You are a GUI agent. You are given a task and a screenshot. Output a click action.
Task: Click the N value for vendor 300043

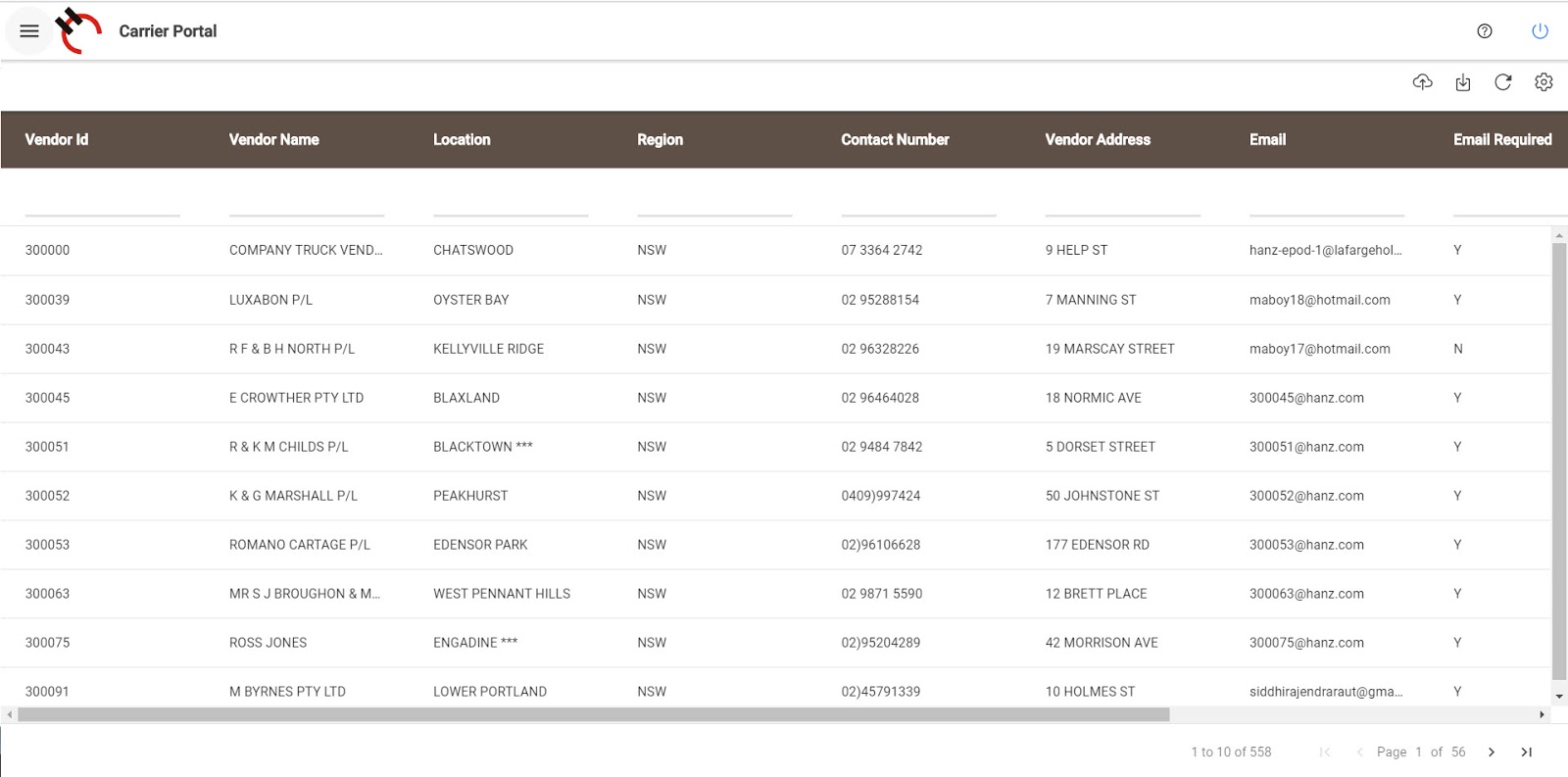(1458, 349)
